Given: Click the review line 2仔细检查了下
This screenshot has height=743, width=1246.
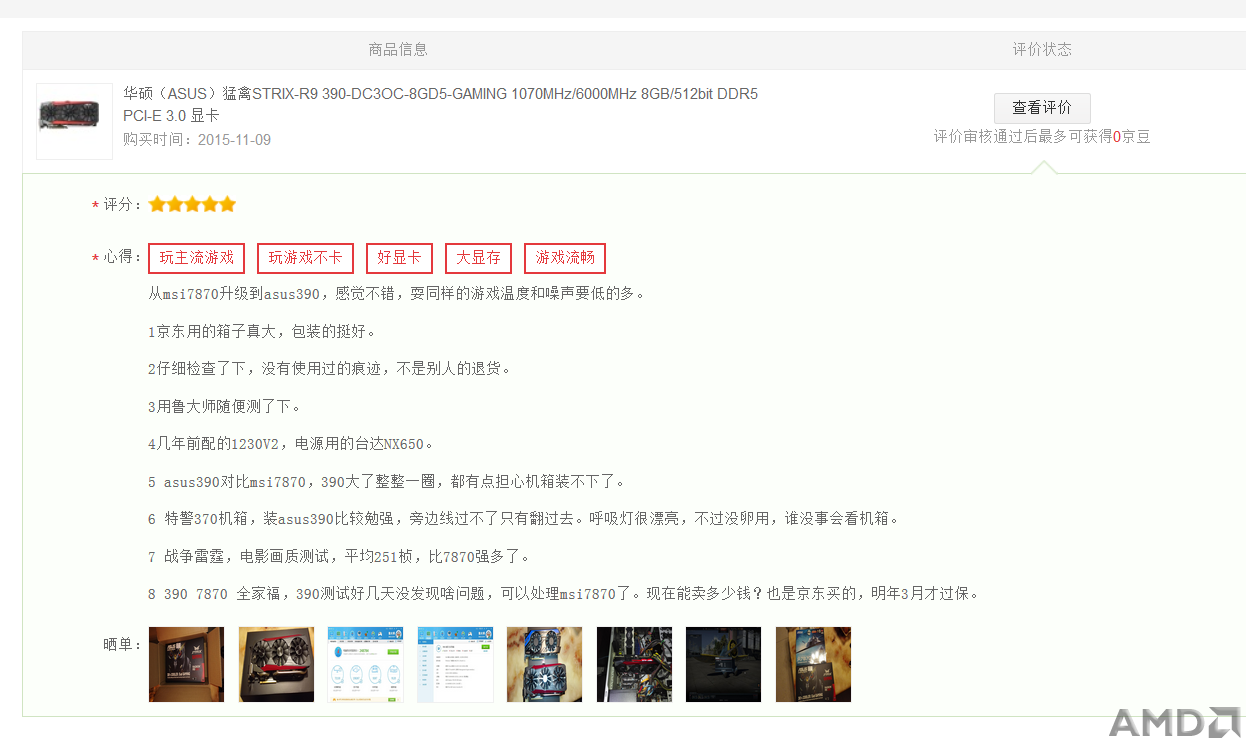Looking at the screenshot, I should pyautogui.click(x=330, y=369).
